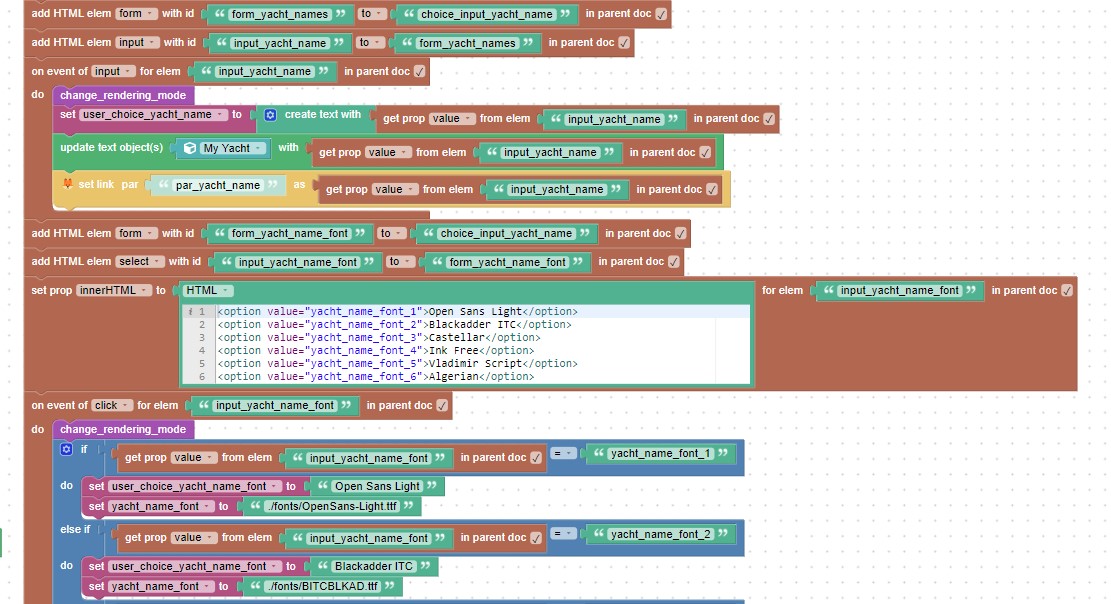Open 'input' element type dropdown in add HTML elem
This screenshot has height=604, width=1111.
coord(137,43)
